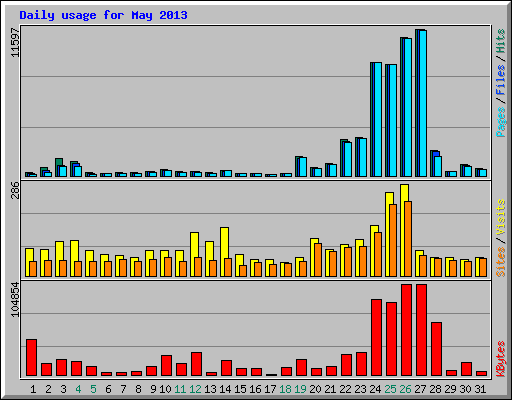
Task: Click the red KBytes bar for day 12
Action: [x=197, y=364]
